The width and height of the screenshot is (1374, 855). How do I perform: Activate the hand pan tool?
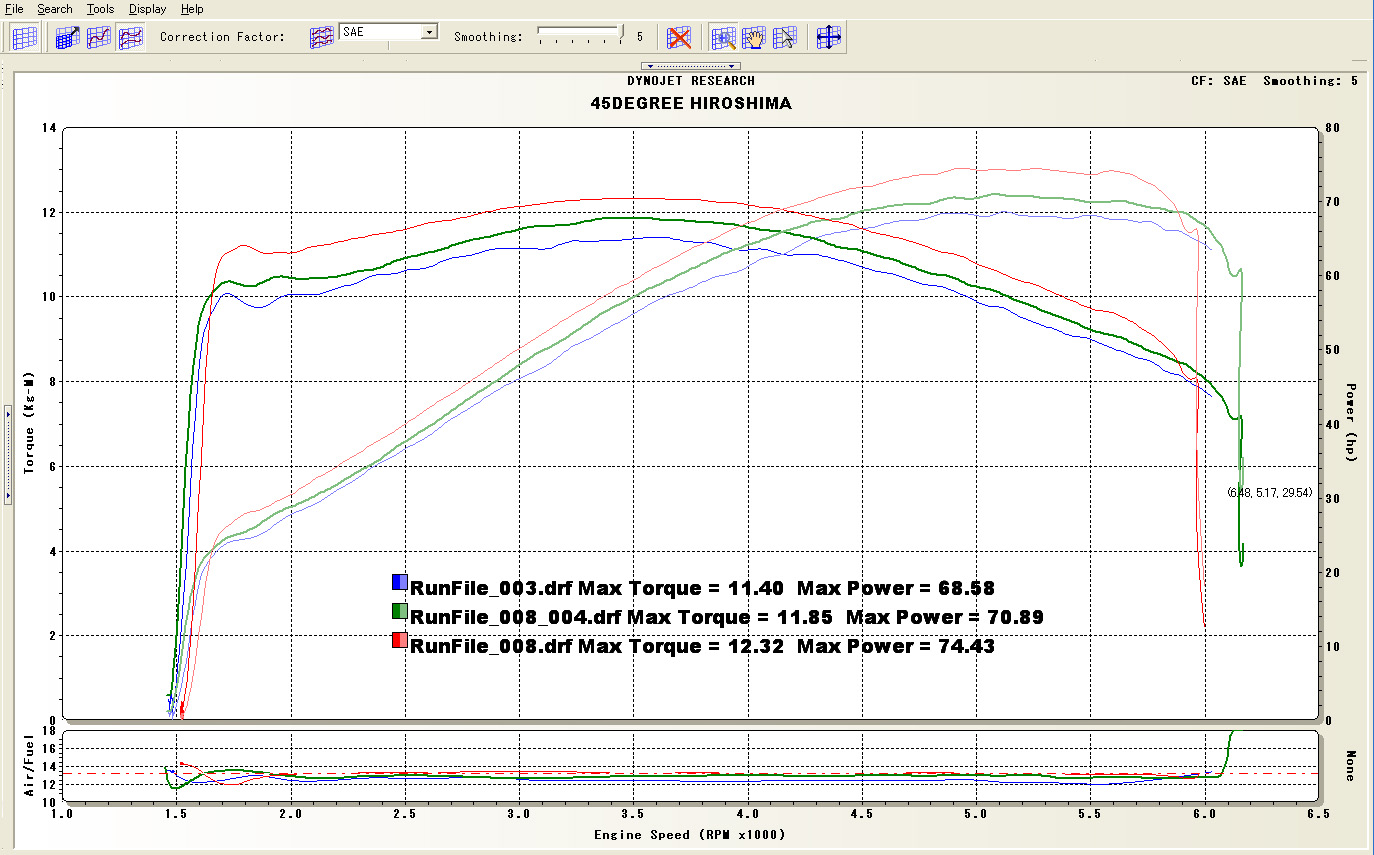point(754,38)
